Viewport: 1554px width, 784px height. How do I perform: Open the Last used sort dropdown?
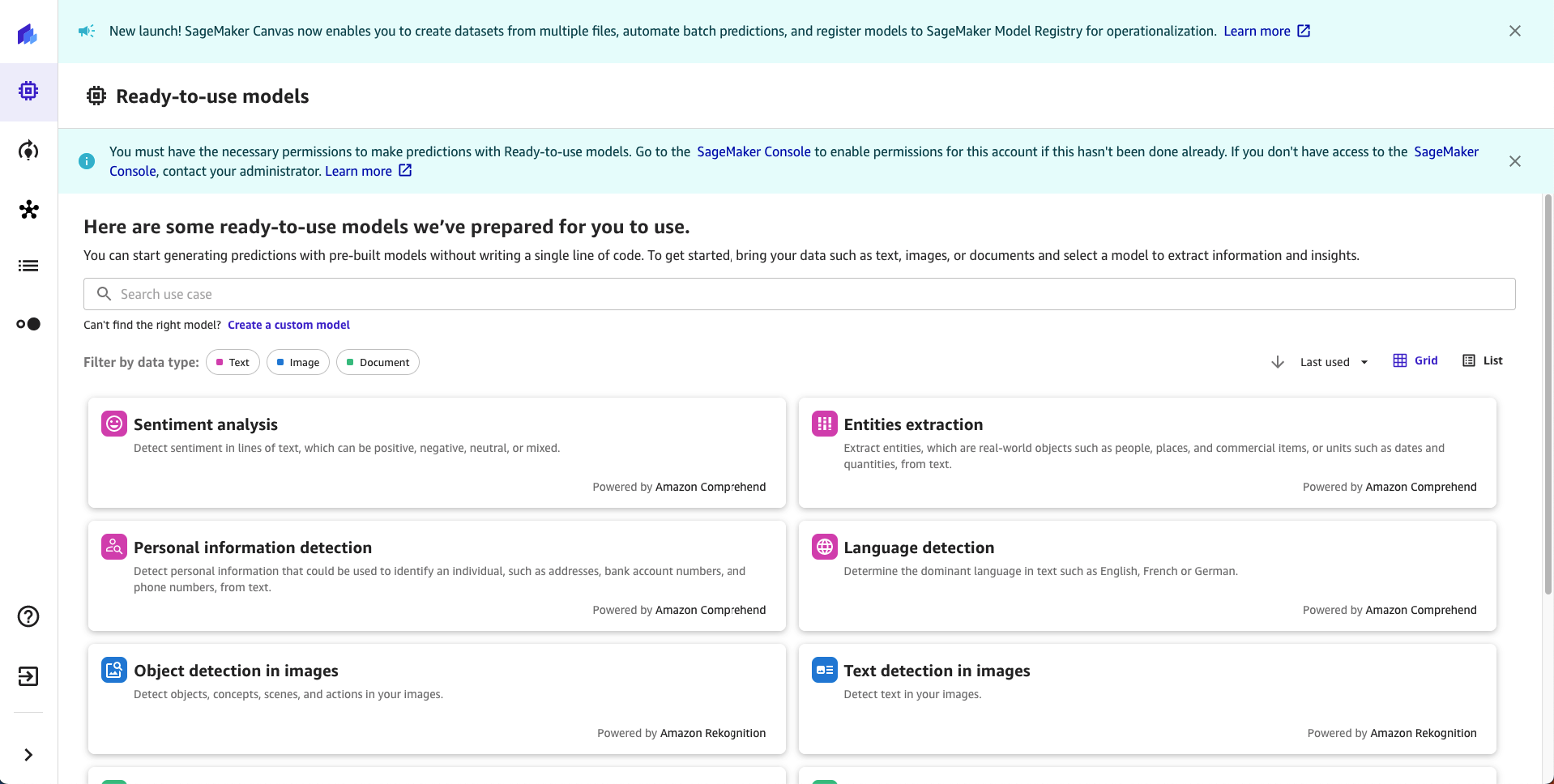click(x=1334, y=362)
